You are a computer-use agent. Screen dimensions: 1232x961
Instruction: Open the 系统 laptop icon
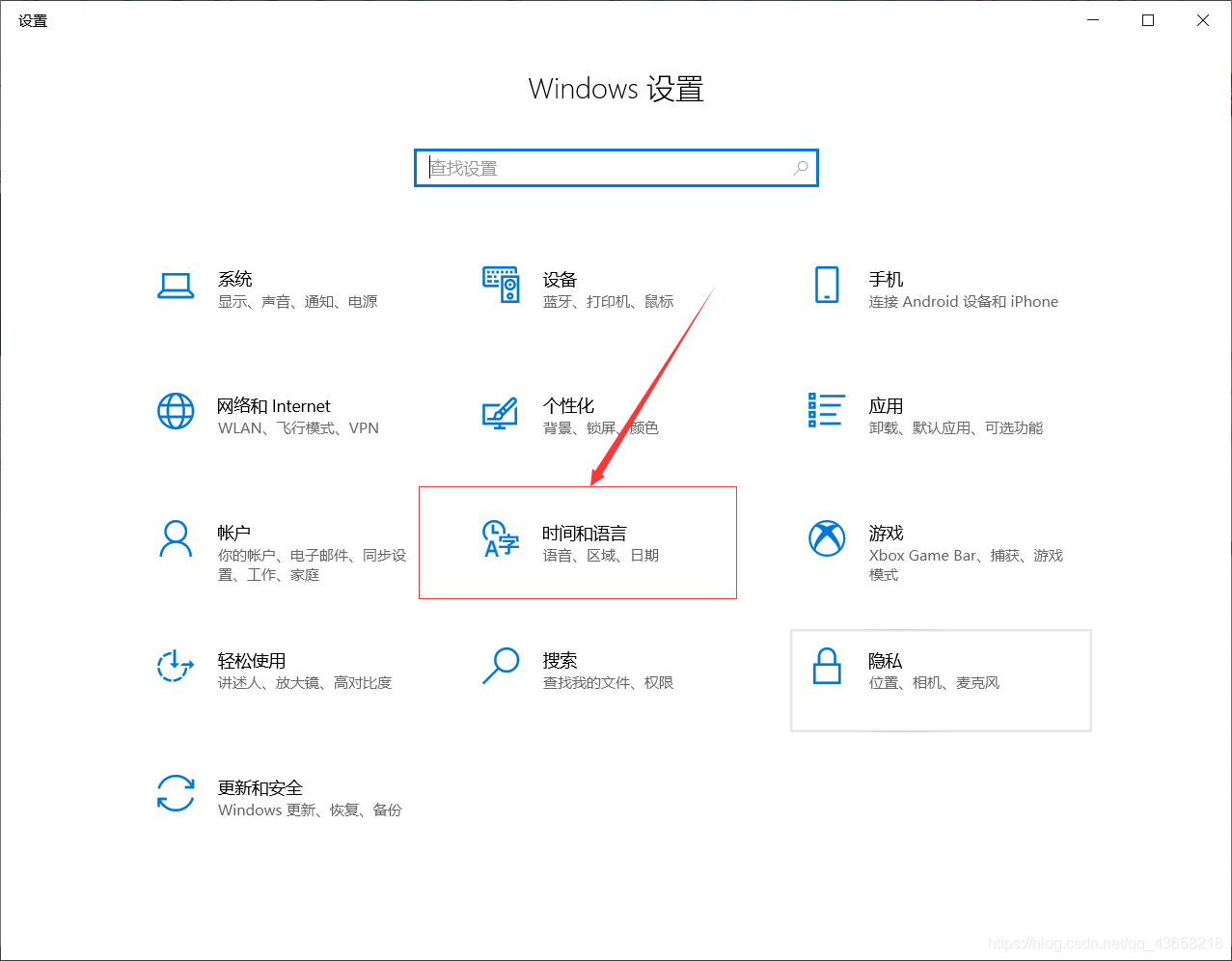pyautogui.click(x=176, y=286)
